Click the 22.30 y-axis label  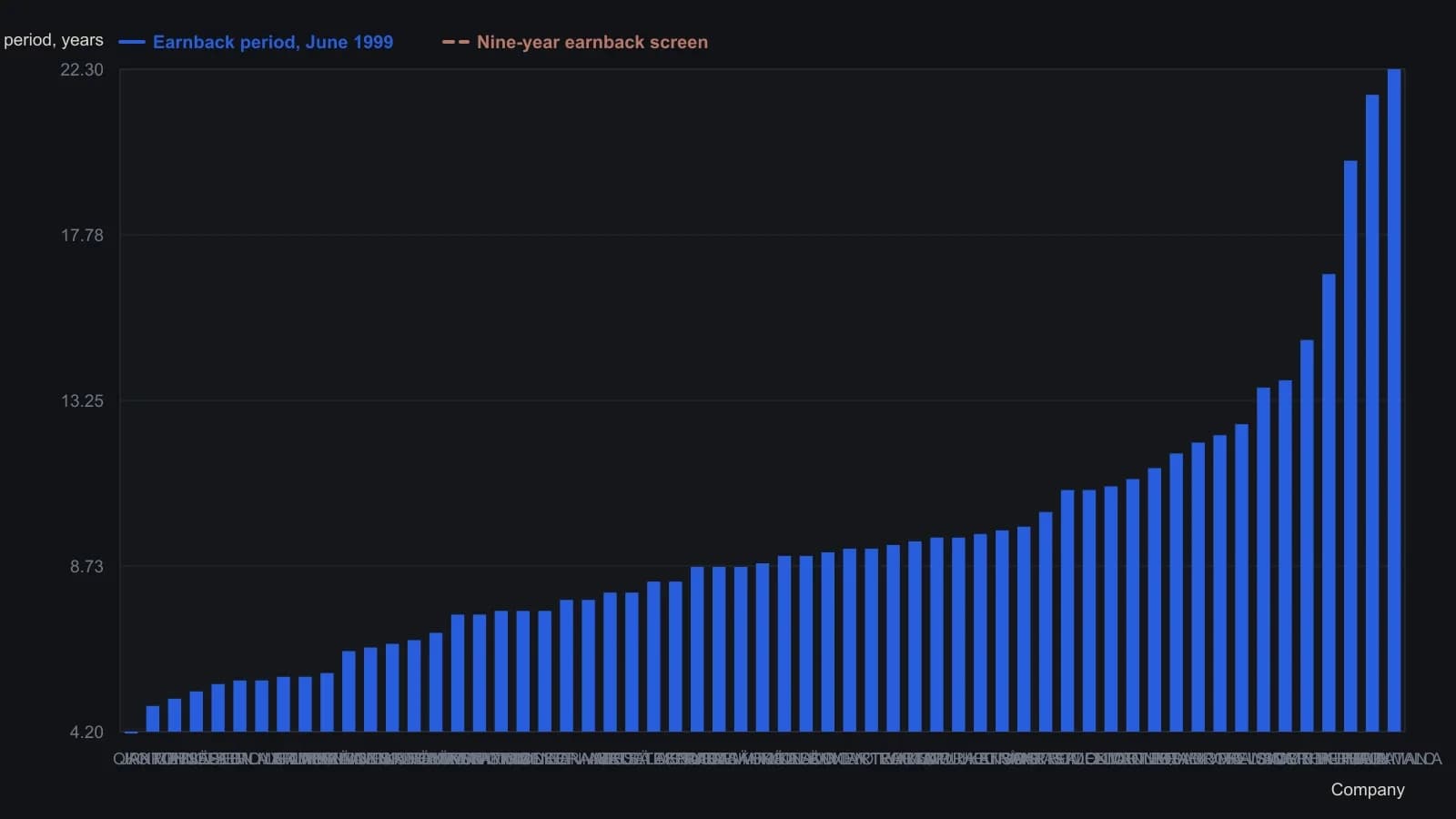pos(82,69)
